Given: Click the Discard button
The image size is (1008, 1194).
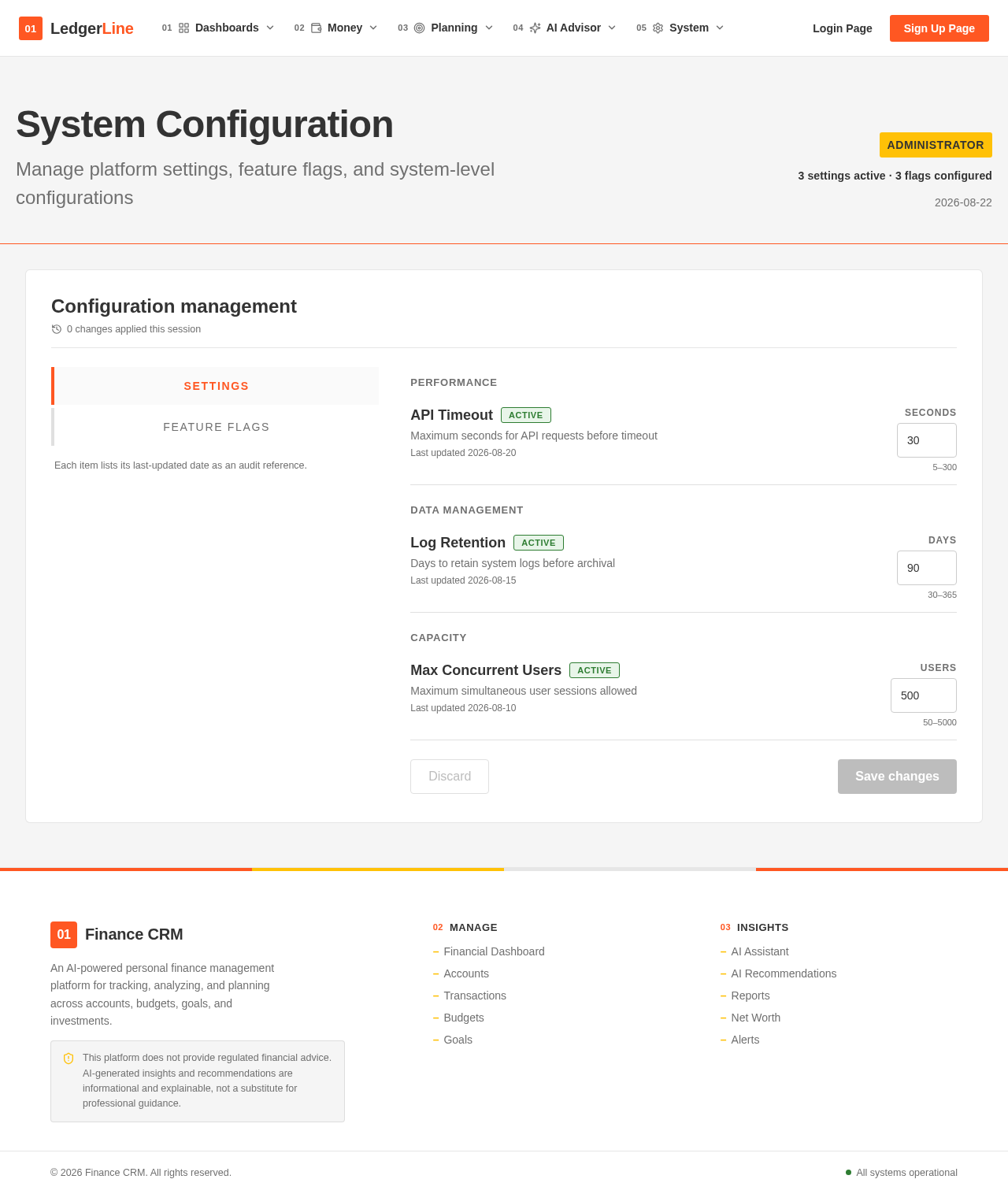Looking at the screenshot, I should pyautogui.click(x=450, y=777).
